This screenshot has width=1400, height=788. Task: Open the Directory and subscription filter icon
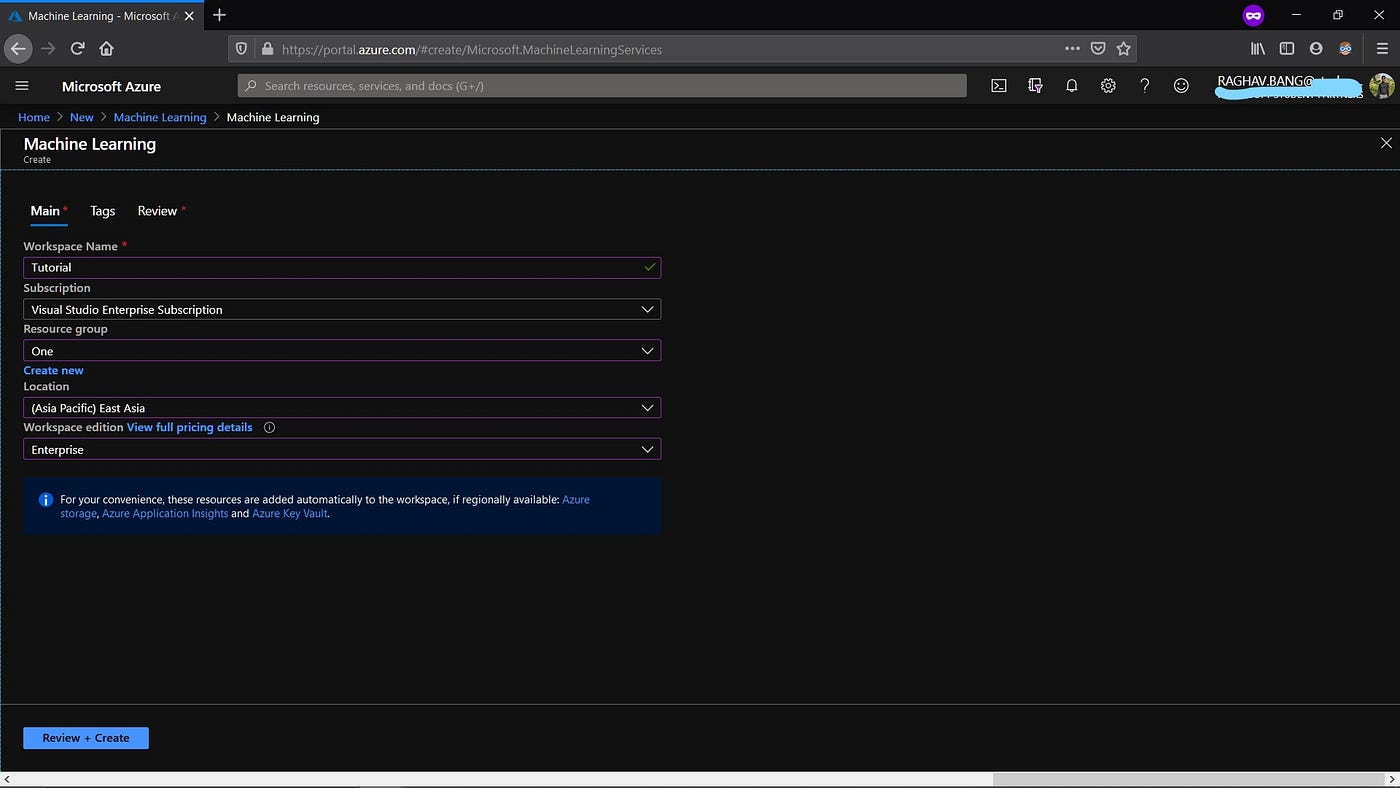click(1035, 86)
